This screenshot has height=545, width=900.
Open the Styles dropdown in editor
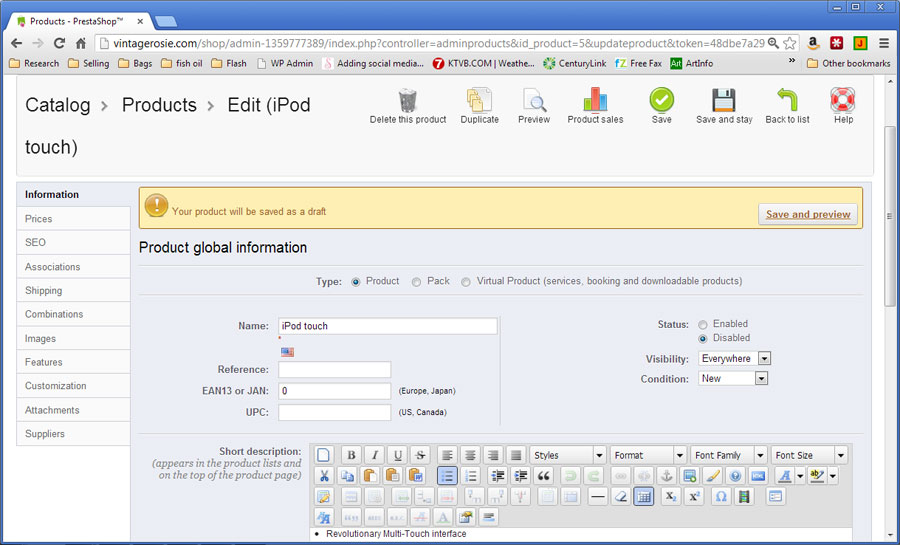568,455
